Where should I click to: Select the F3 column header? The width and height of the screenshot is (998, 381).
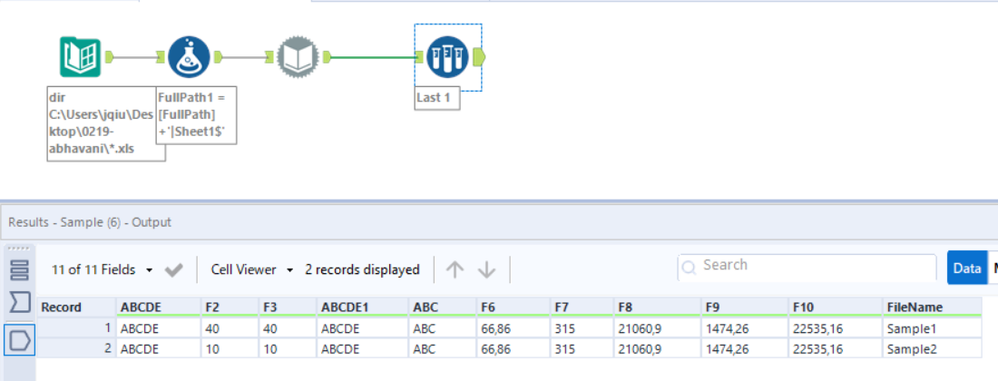[x=287, y=307]
